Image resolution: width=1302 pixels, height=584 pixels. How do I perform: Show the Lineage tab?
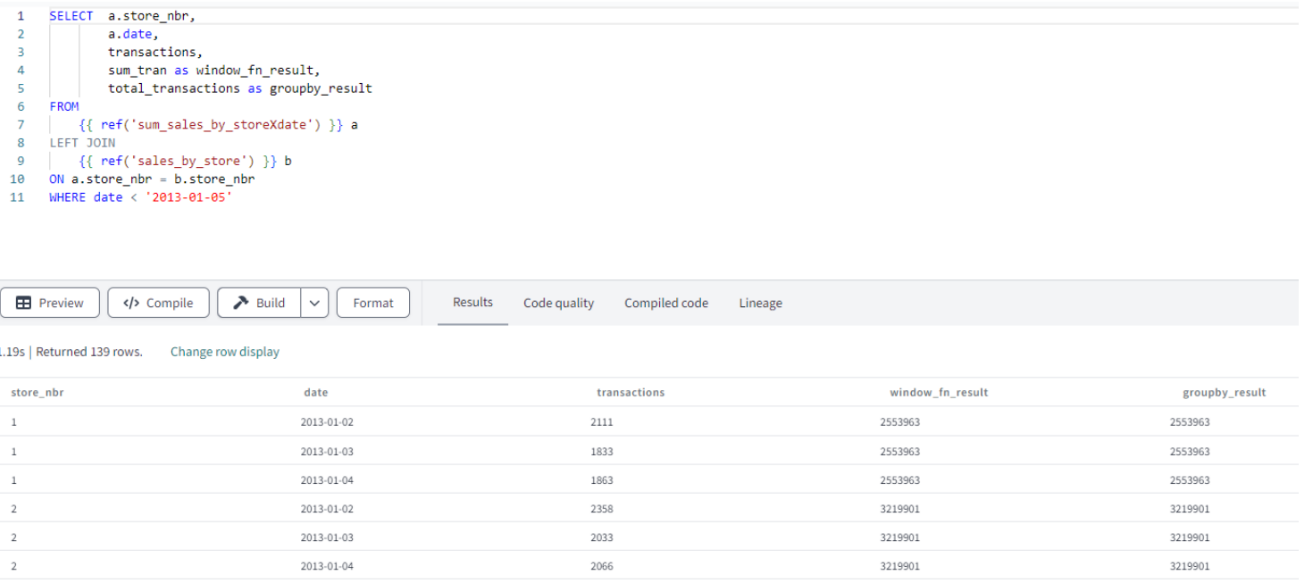(760, 303)
